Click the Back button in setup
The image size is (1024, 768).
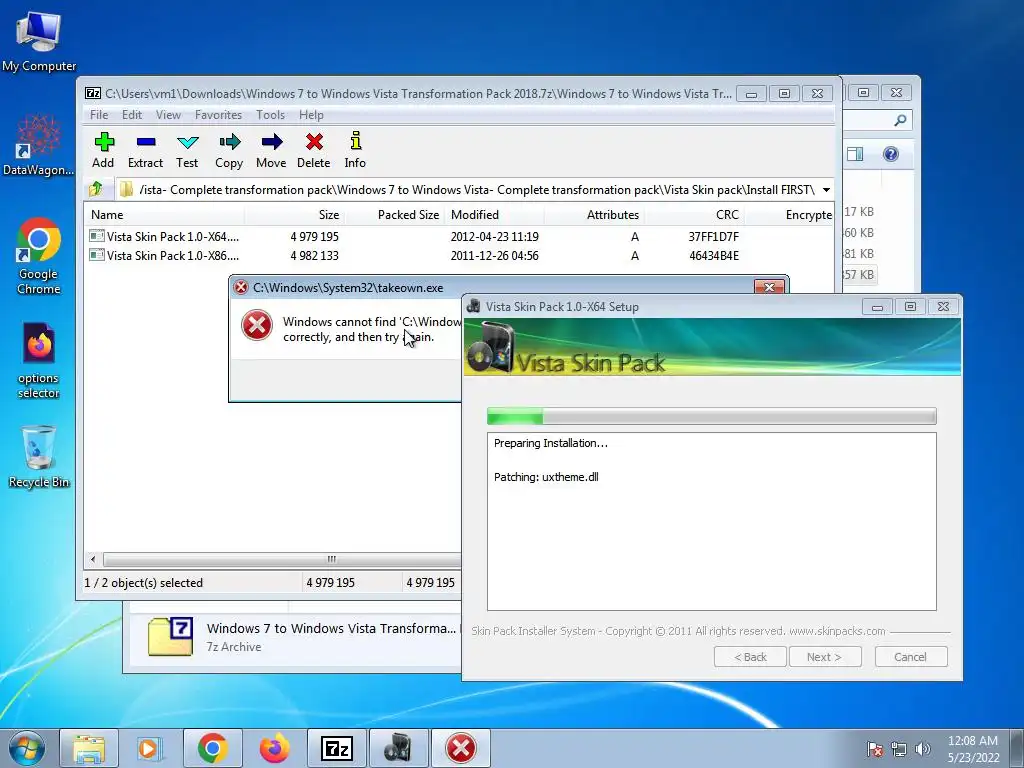click(750, 657)
